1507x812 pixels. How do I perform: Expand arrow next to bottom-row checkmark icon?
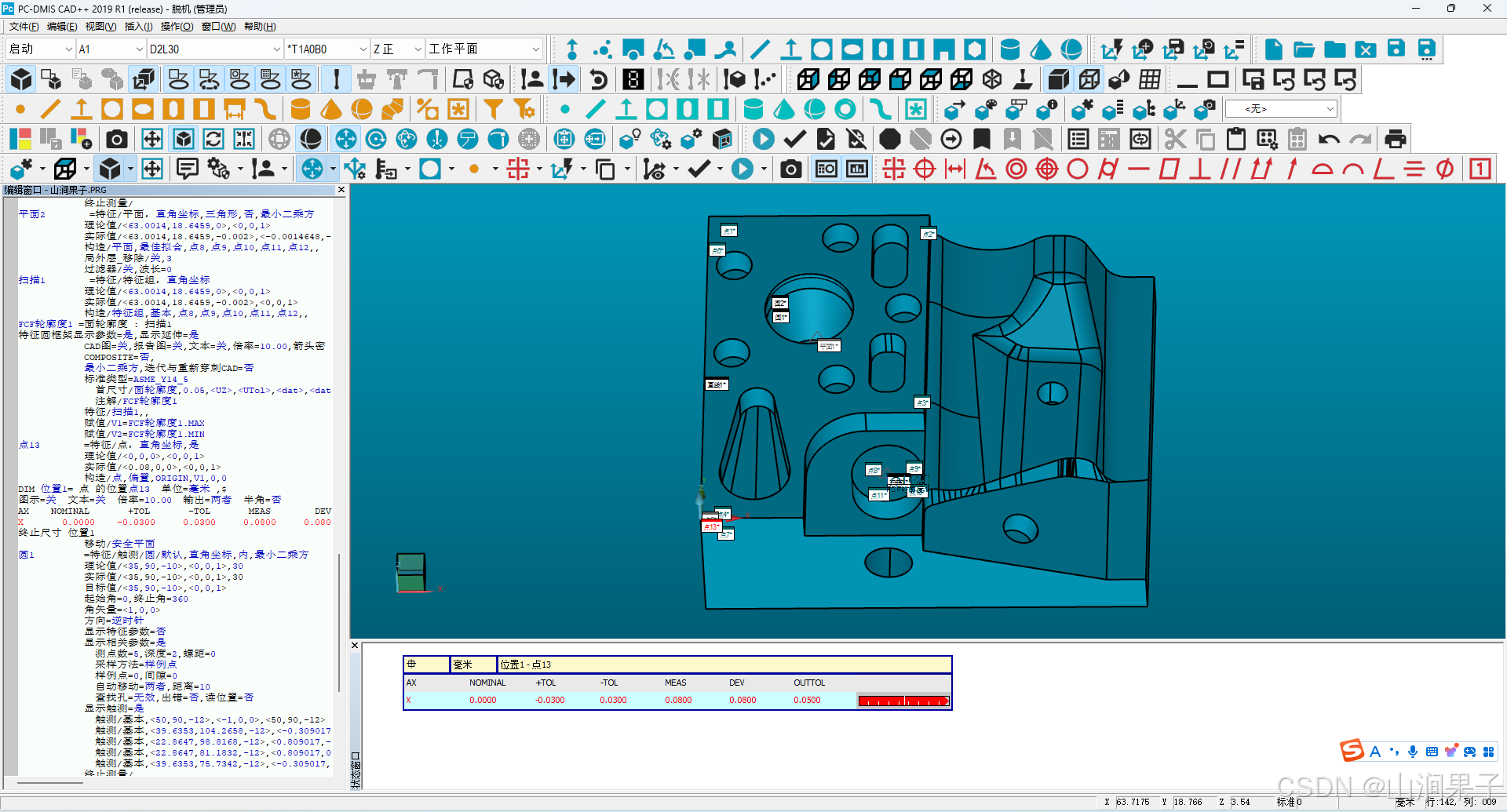tap(719, 169)
